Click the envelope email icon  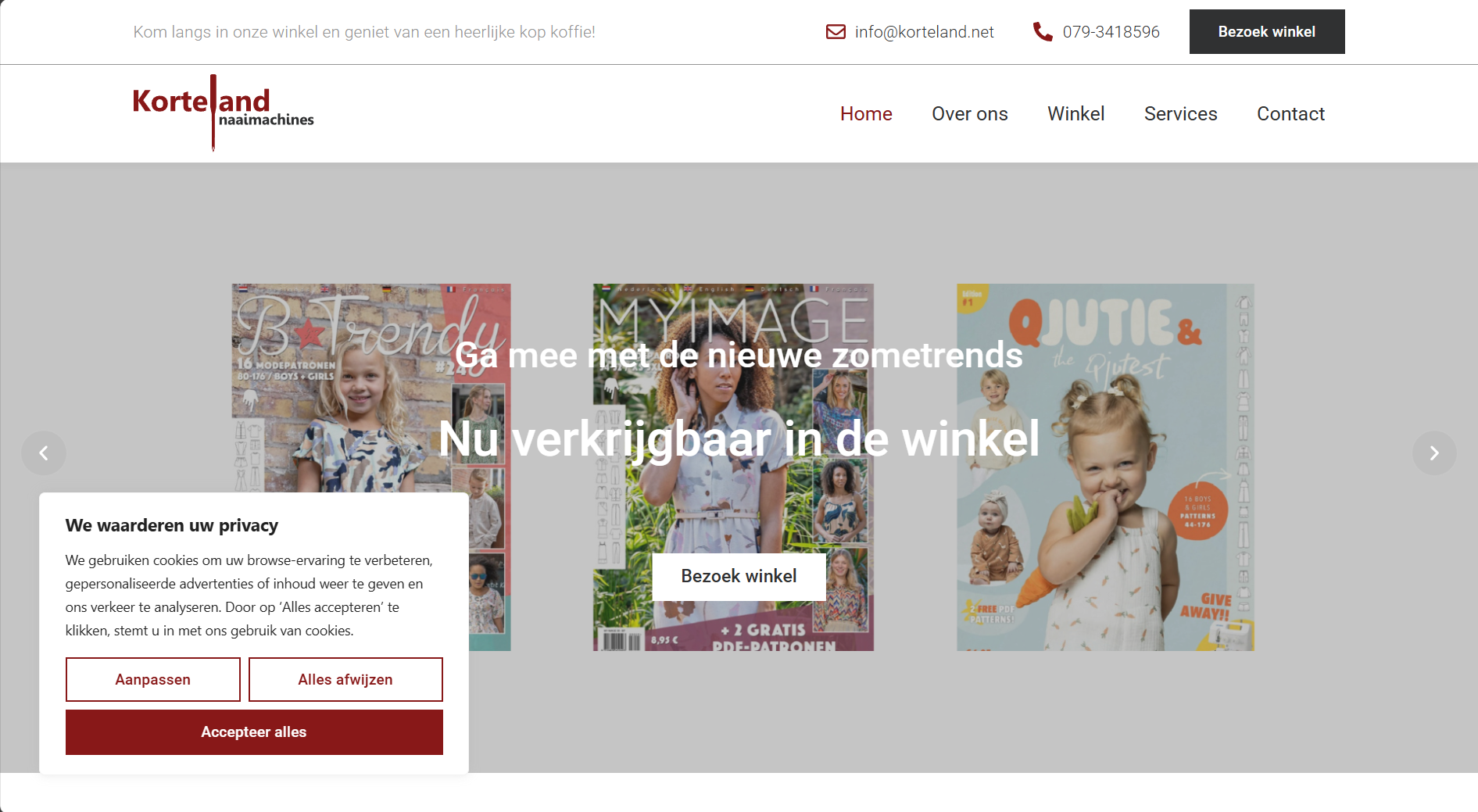(x=836, y=32)
